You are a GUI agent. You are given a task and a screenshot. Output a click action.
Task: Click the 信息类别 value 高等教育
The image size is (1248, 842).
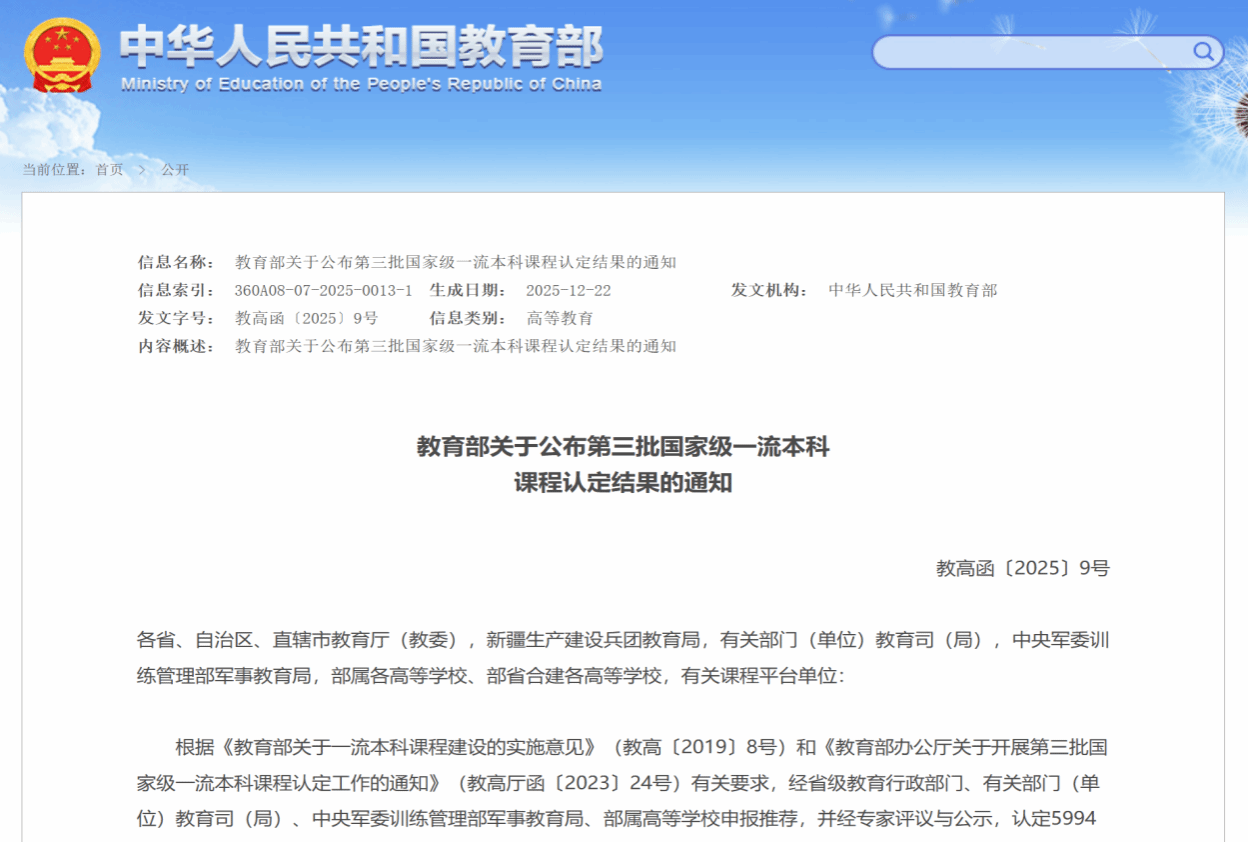(560, 319)
